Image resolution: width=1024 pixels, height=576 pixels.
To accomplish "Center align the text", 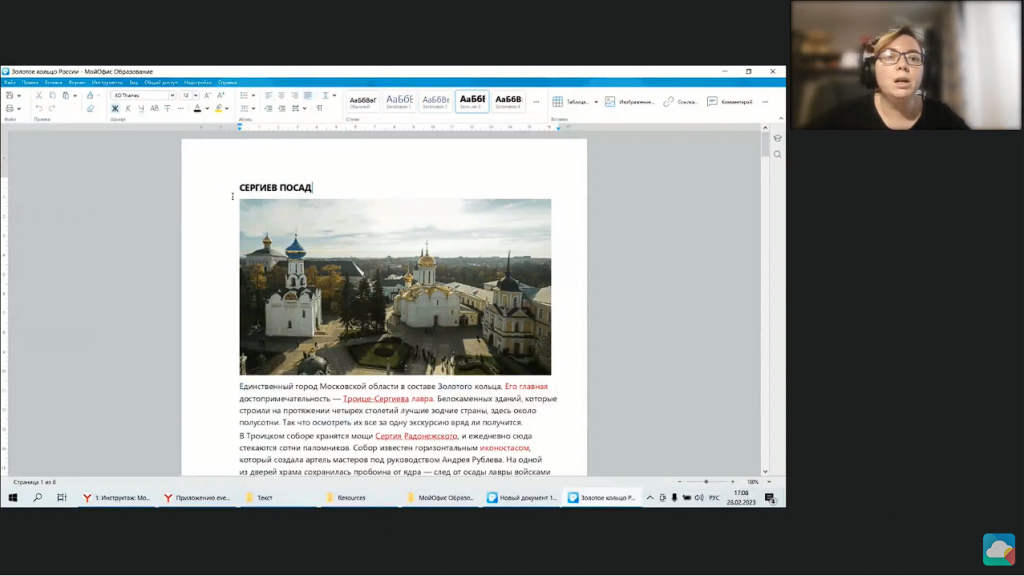I will click(x=281, y=95).
